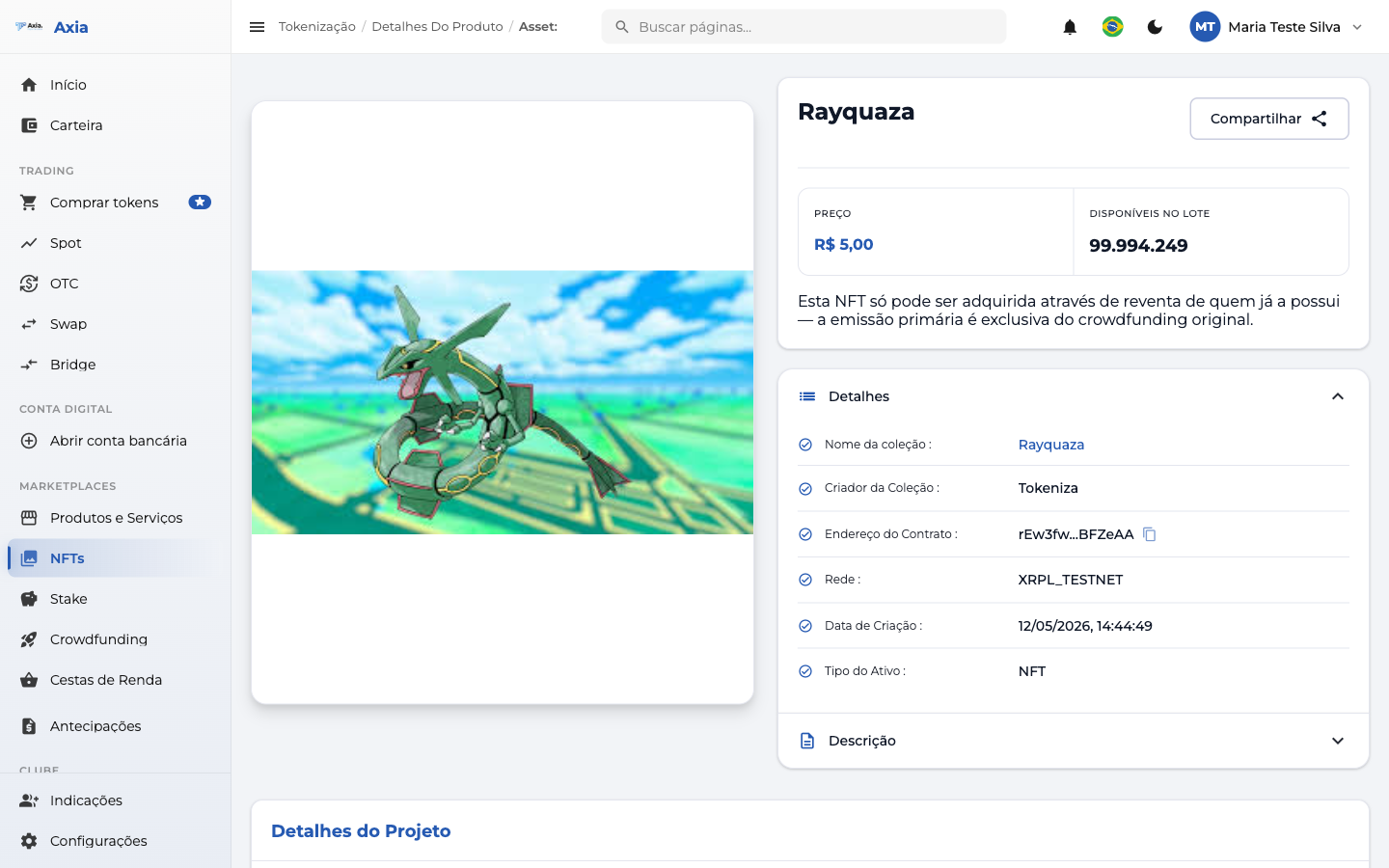Focus the Buscar páginas search field

coord(803,27)
